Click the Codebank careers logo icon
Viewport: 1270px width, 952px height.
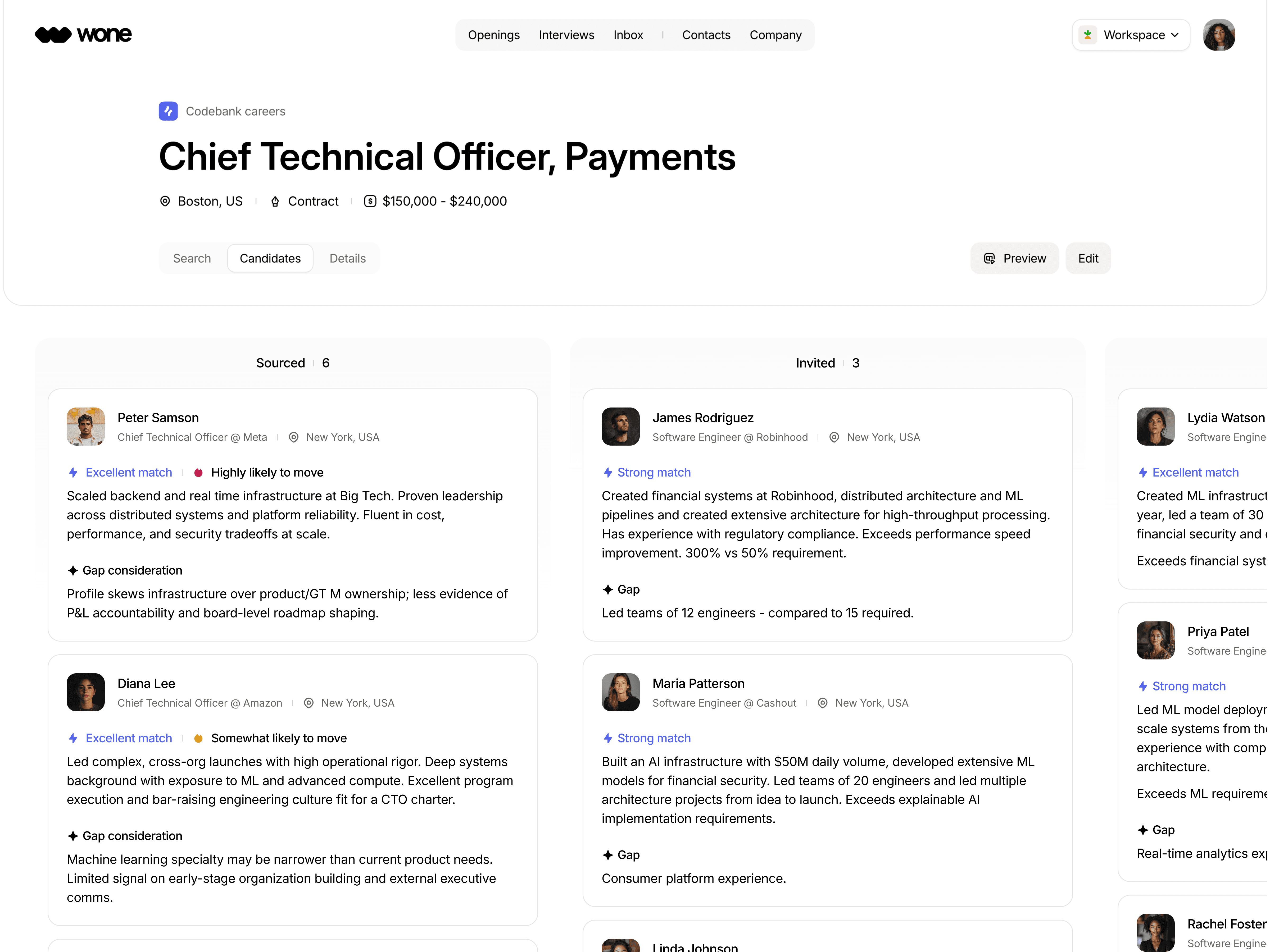coord(168,111)
